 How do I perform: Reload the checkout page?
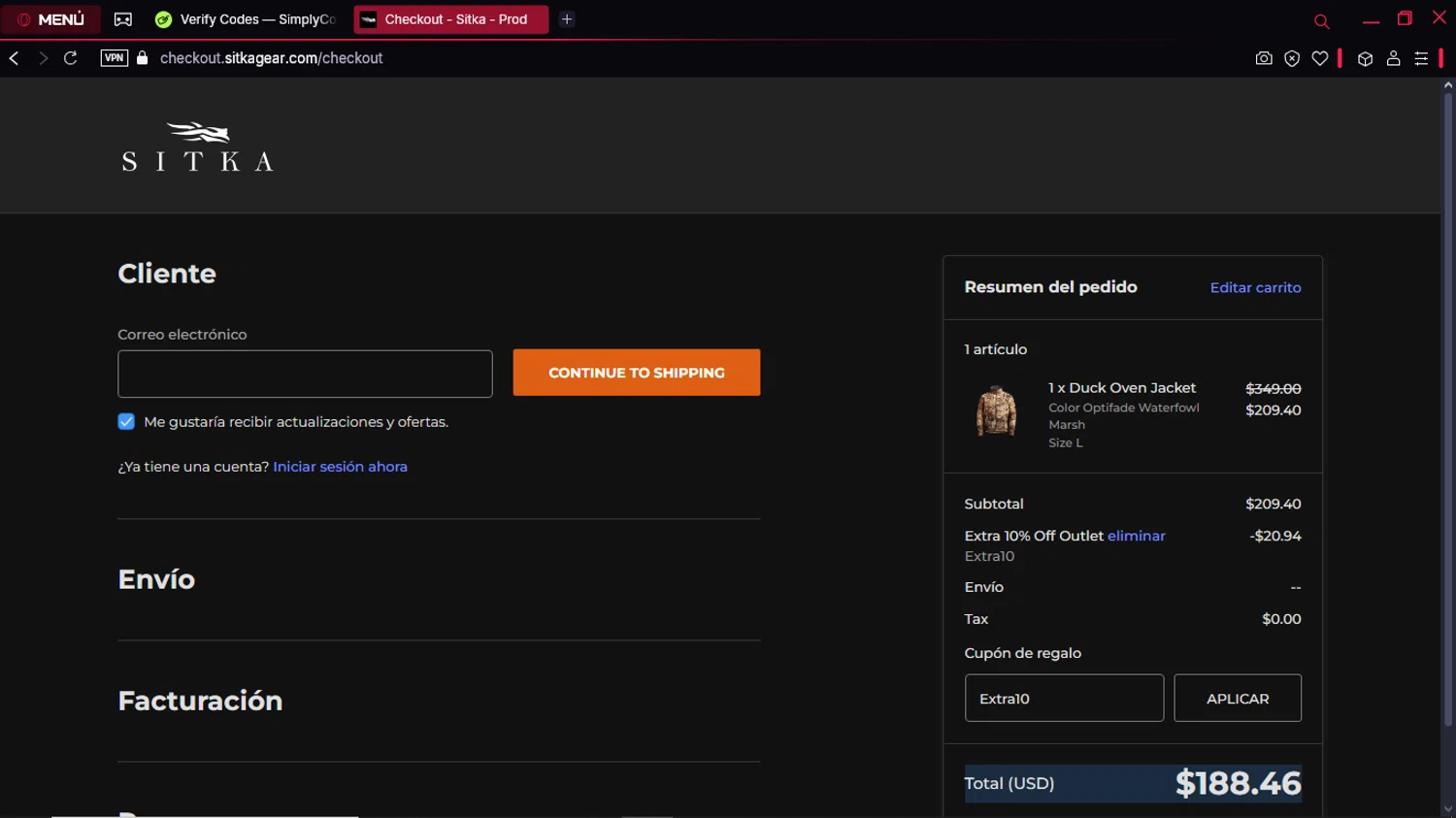pos(71,58)
